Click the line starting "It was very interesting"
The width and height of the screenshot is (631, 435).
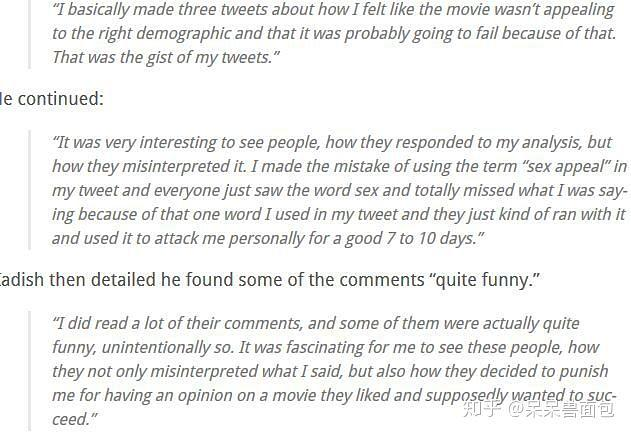tap(330, 142)
